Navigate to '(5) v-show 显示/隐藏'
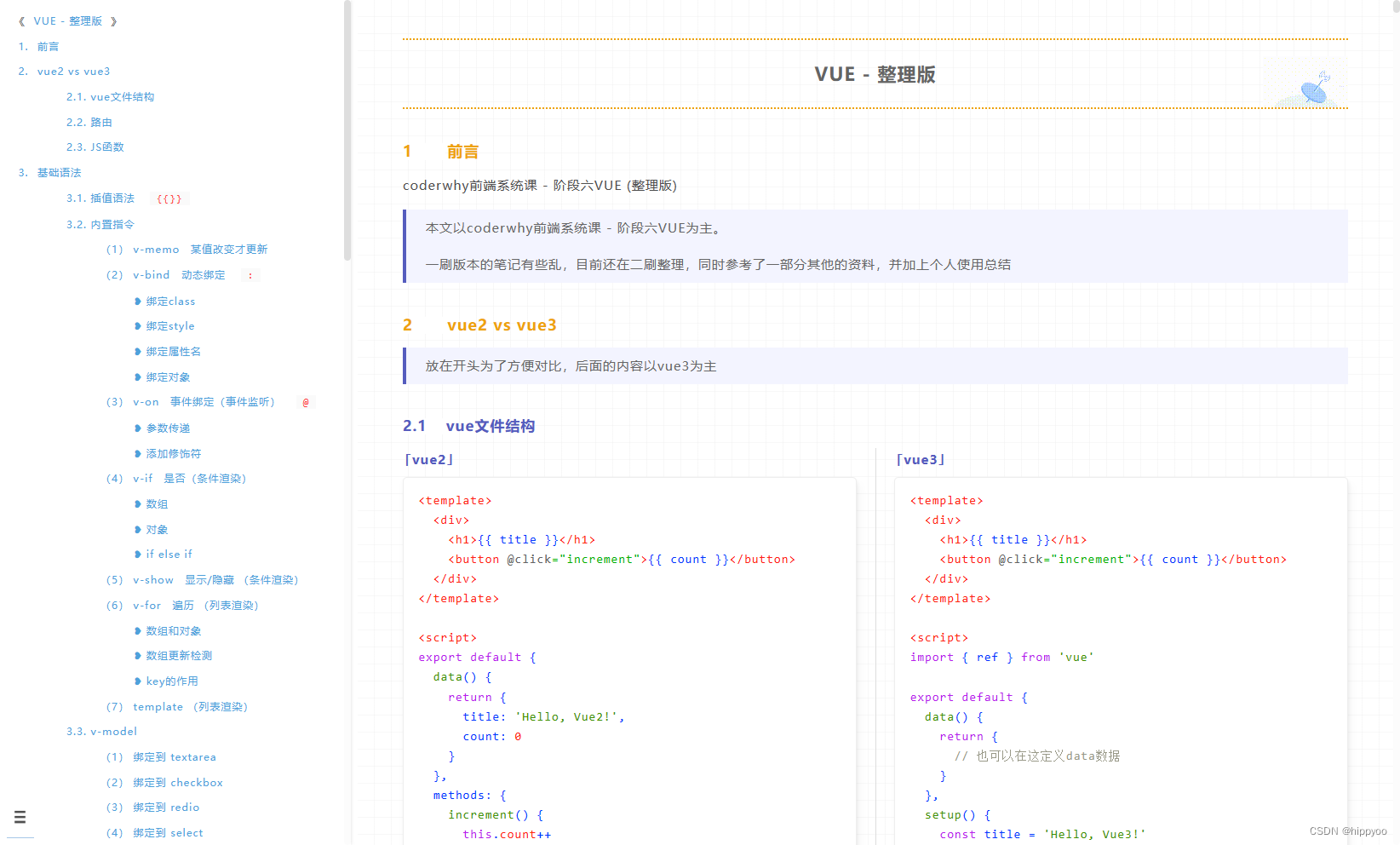1400x845 pixels. (203, 580)
